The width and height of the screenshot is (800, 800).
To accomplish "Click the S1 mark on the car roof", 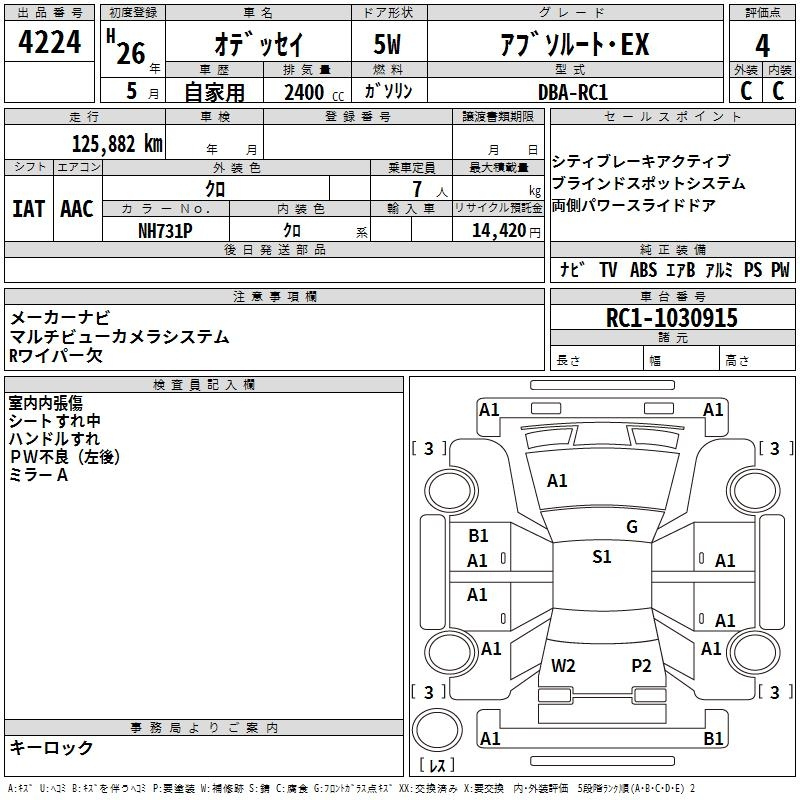I will 601,557.
